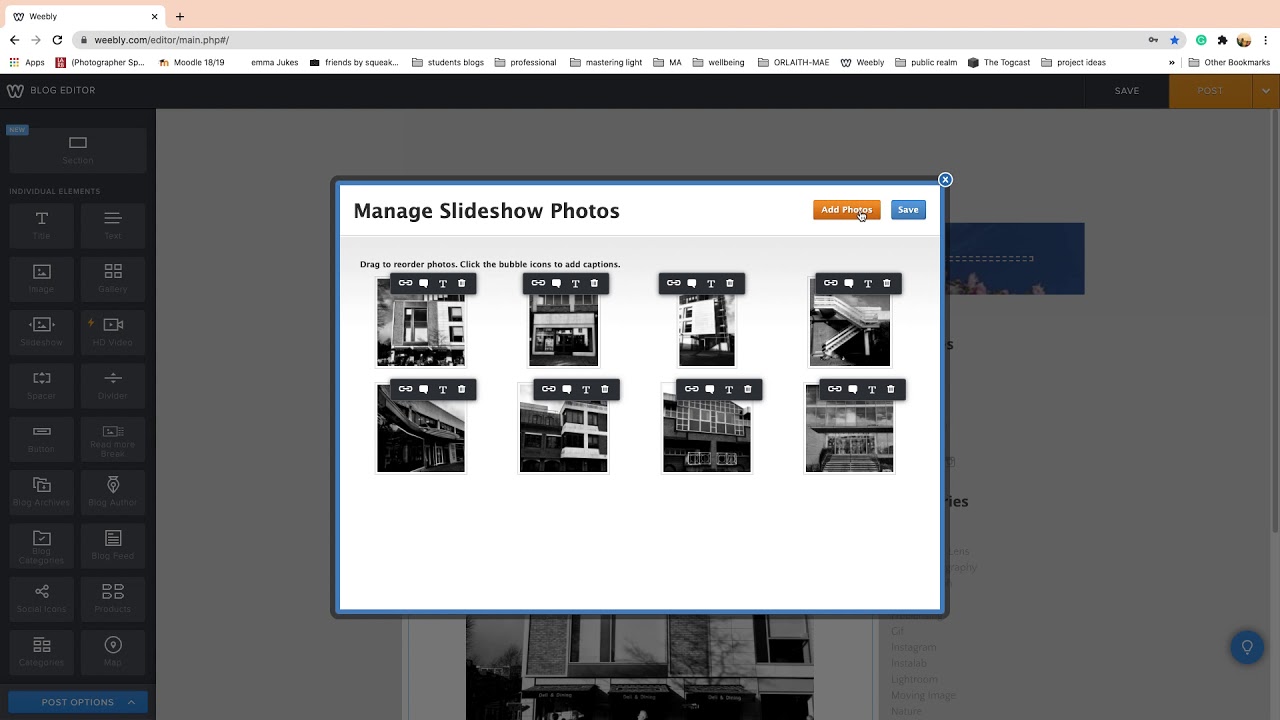
Task: Select the Blog Author element
Action: pyautogui.click(x=113, y=491)
